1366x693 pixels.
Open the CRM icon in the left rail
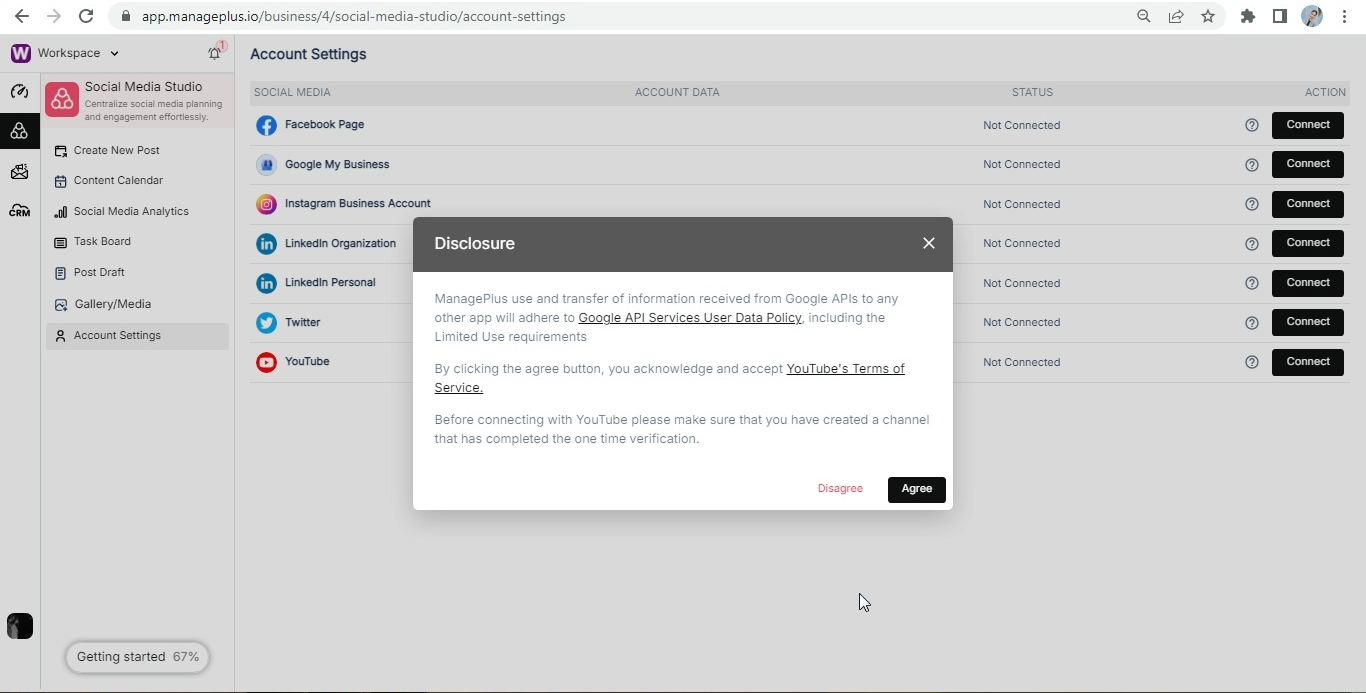(19, 211)
